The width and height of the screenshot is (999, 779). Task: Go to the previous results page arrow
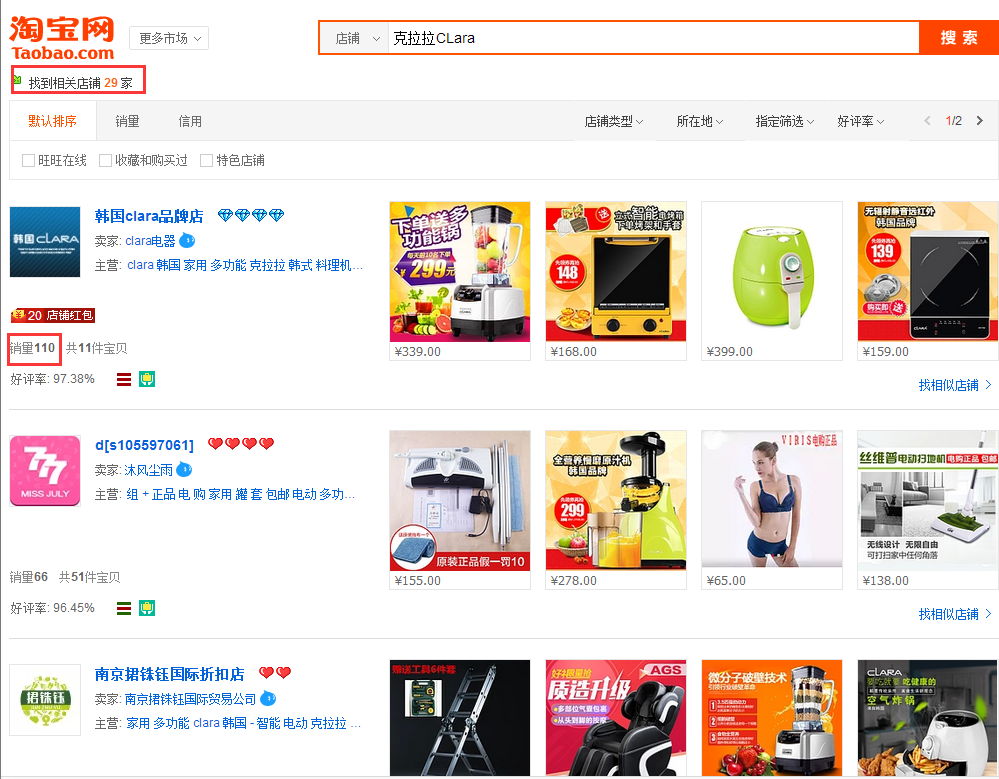click(927, 120)
